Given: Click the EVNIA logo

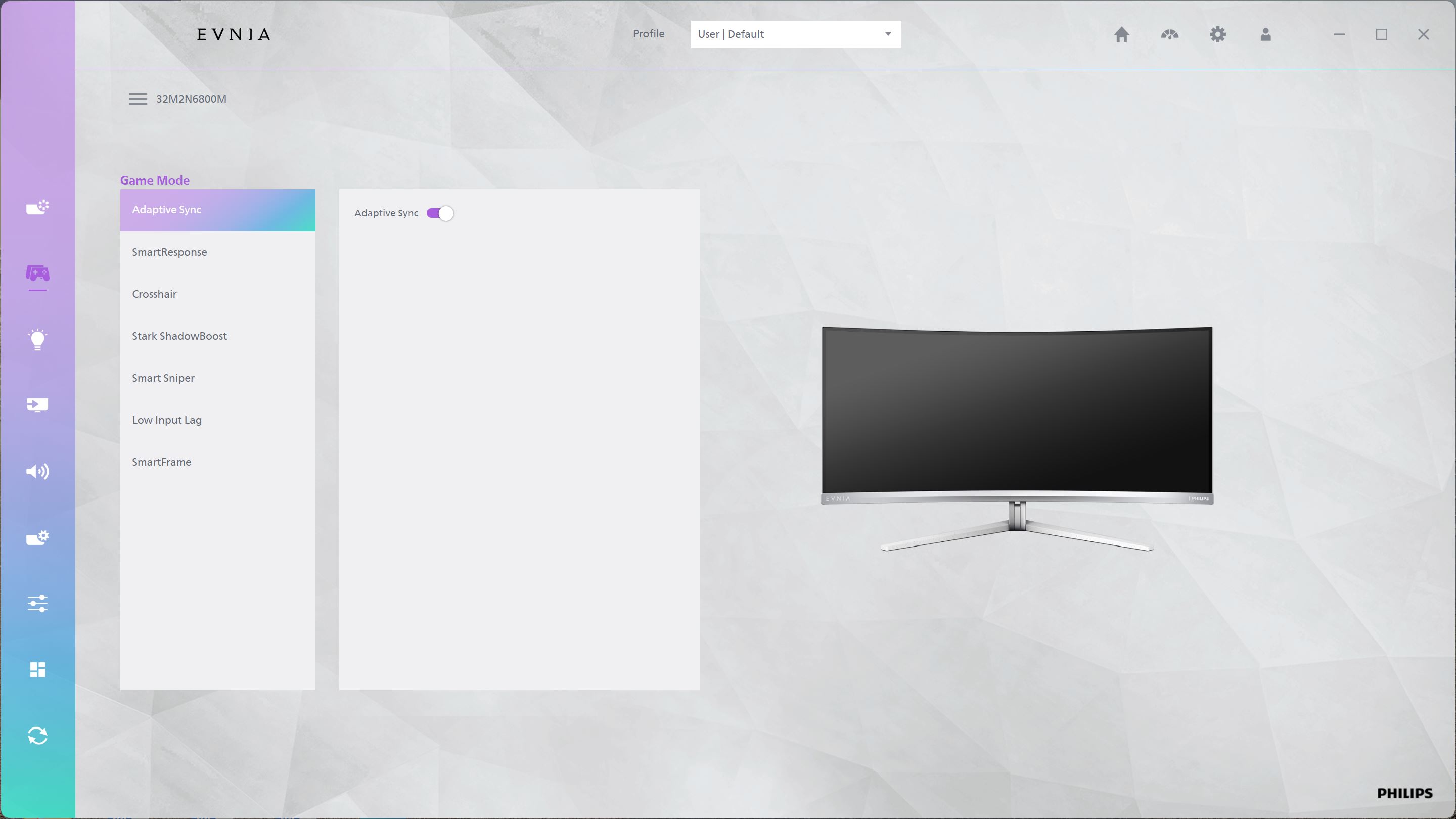Looking at the screenshot, I should coord(234,34).
